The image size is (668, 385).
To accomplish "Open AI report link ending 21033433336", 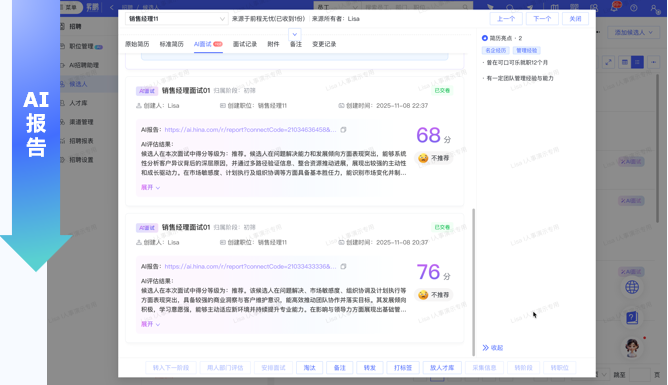I will click(250, 267).
